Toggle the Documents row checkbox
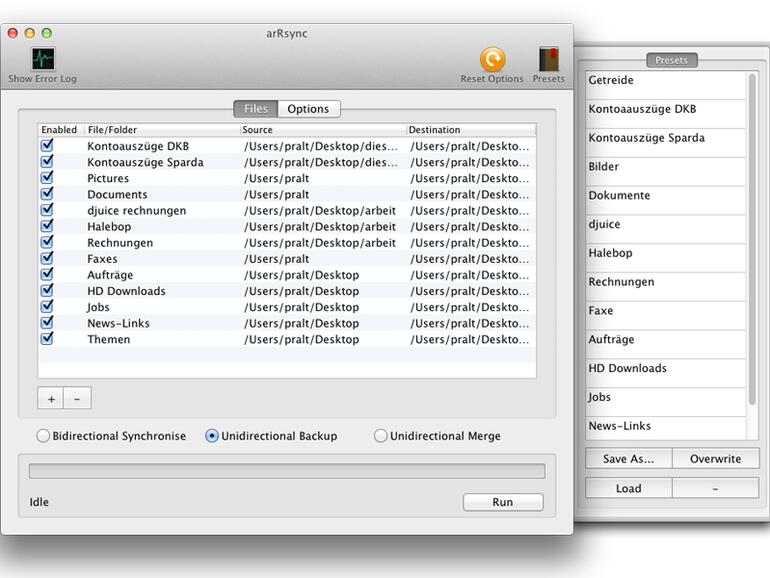The height and width of the screenshot is (578, 770). click(47, 194)
